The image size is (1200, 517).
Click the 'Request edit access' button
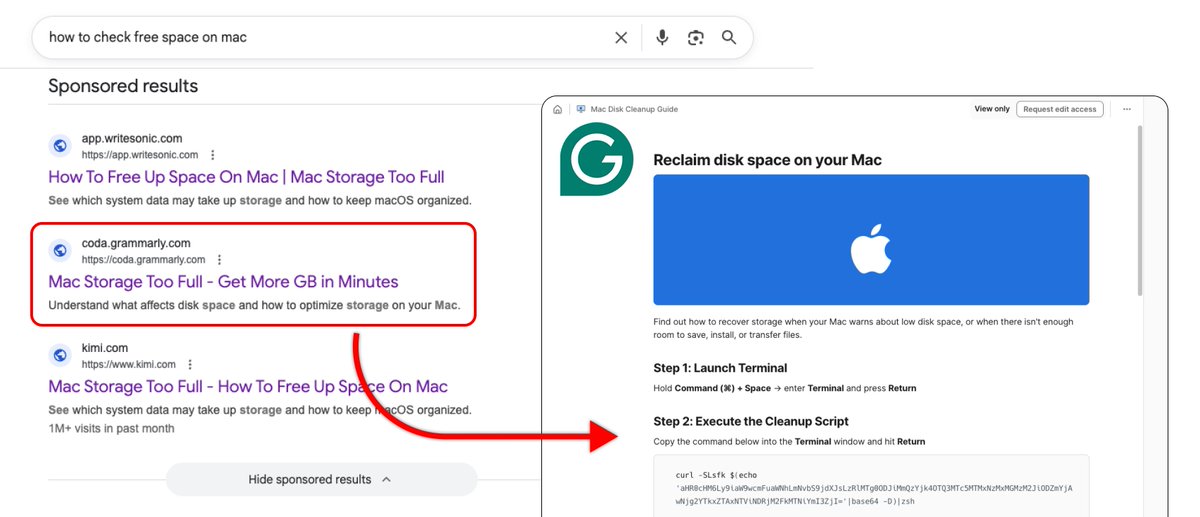coord(1060,109)
